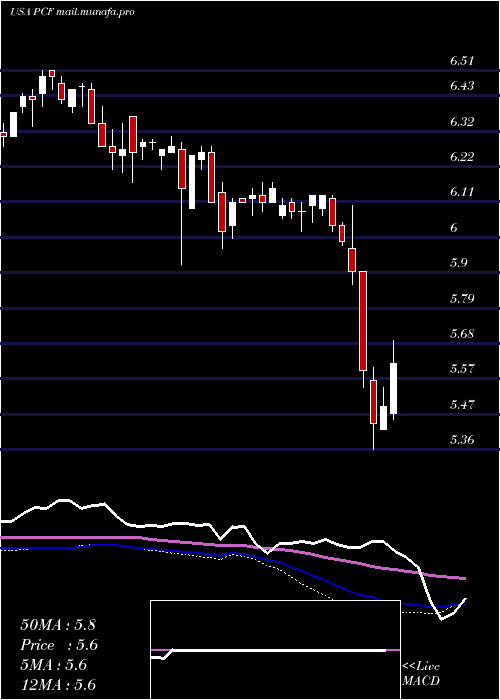Click the 5MA : 5.6 readout
This screenshot has height=700, width=500.
54,665
